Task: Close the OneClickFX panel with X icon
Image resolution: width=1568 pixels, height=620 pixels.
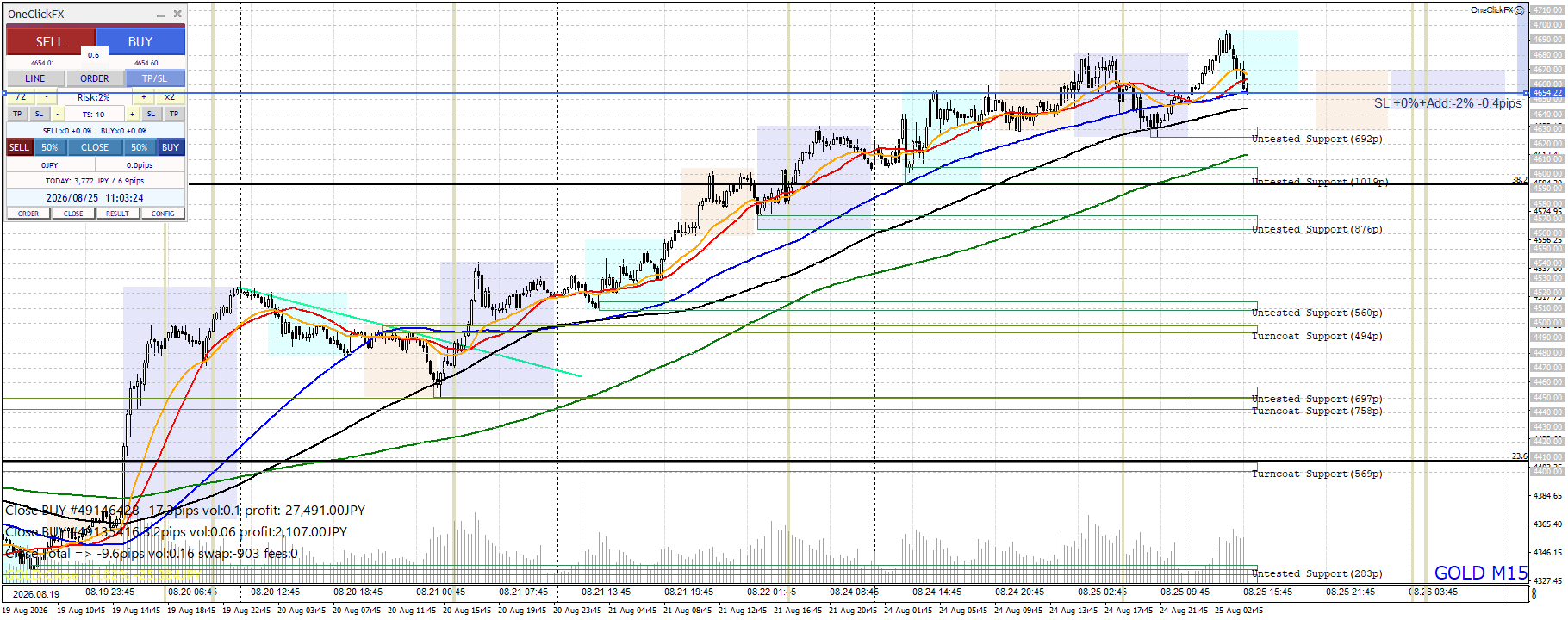Action: click(177, 14)
